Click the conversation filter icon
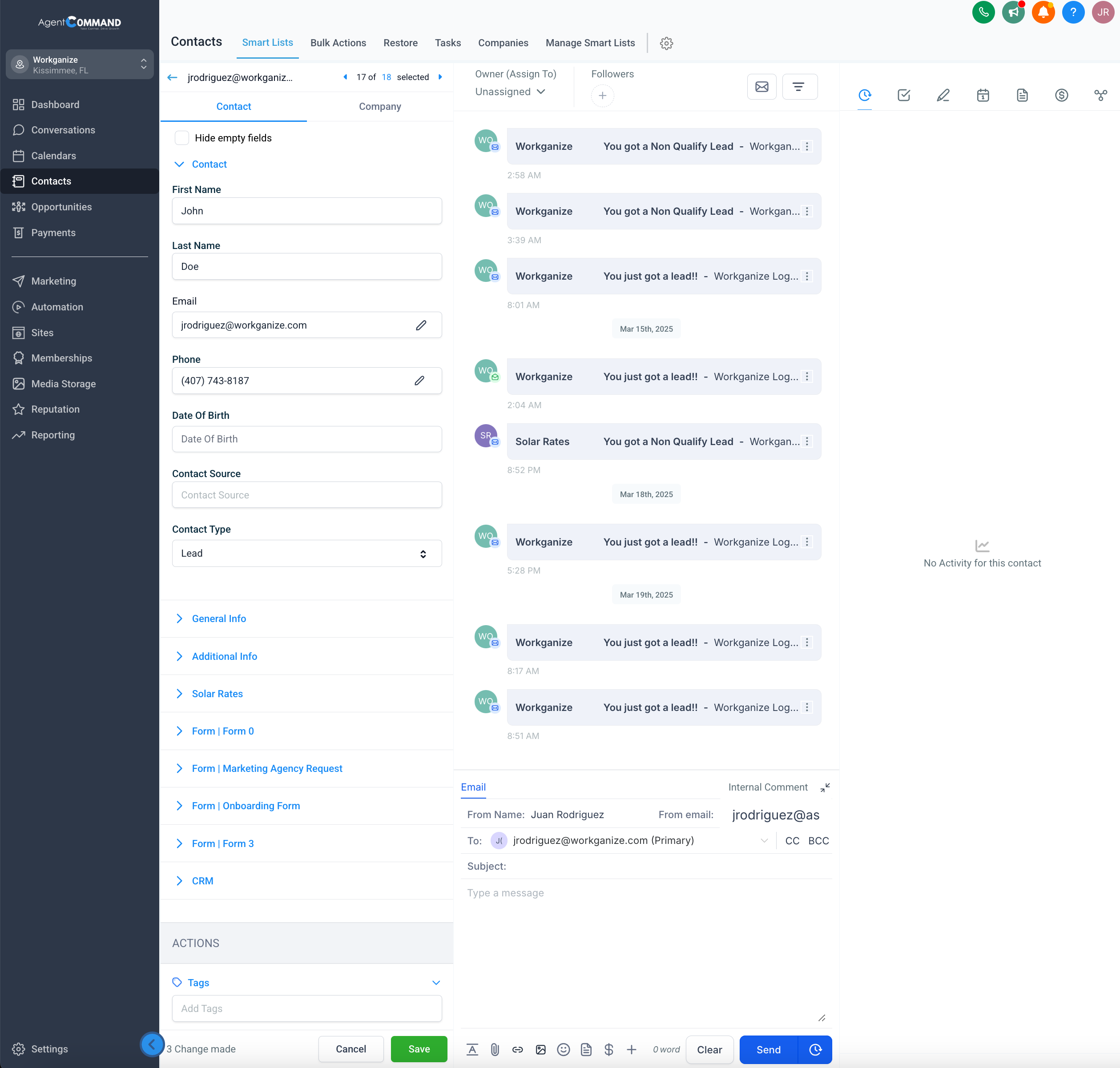The width and height of the screenshot is (1120, 1068). (799, 87)
